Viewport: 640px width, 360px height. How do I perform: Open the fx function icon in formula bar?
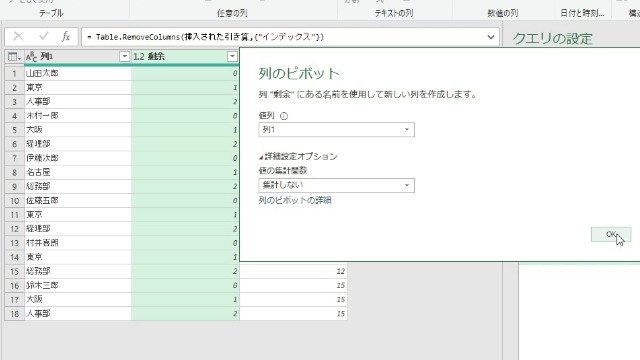[66, 37]
